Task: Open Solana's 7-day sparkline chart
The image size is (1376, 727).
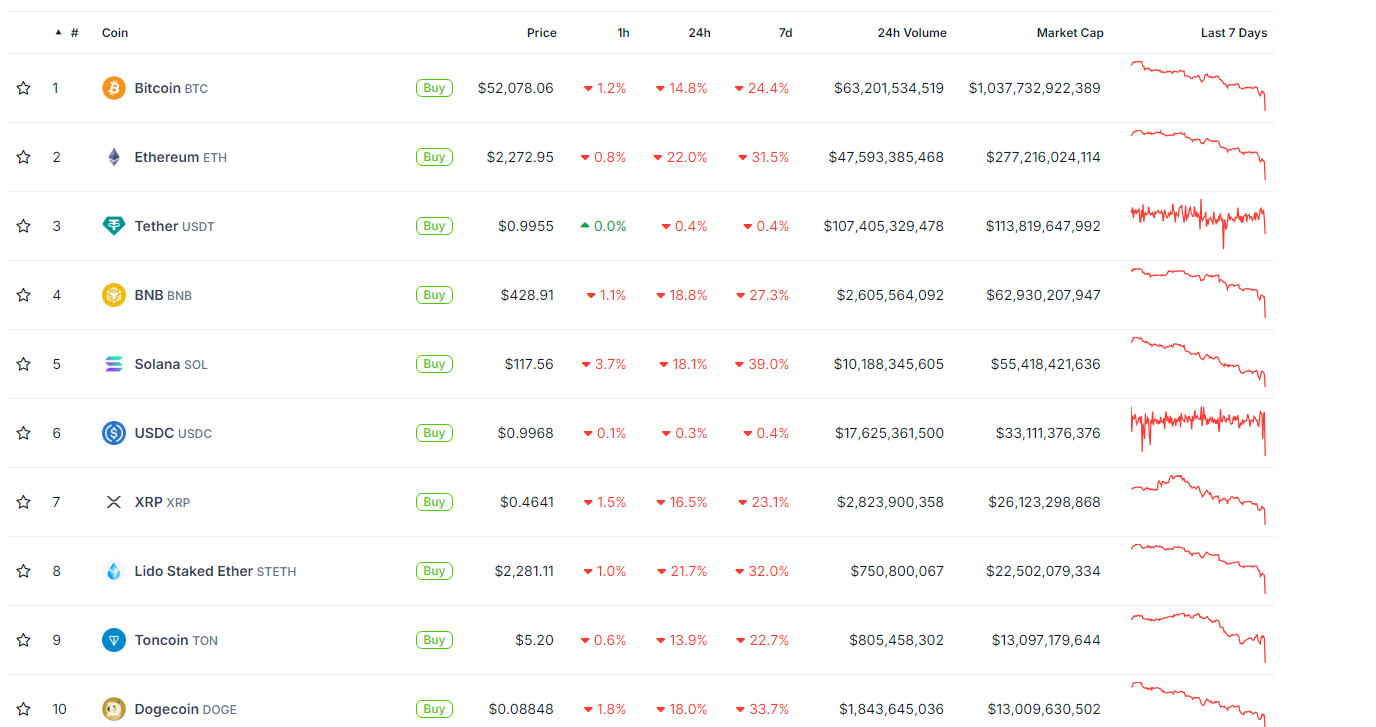Action: [1198, 361]
